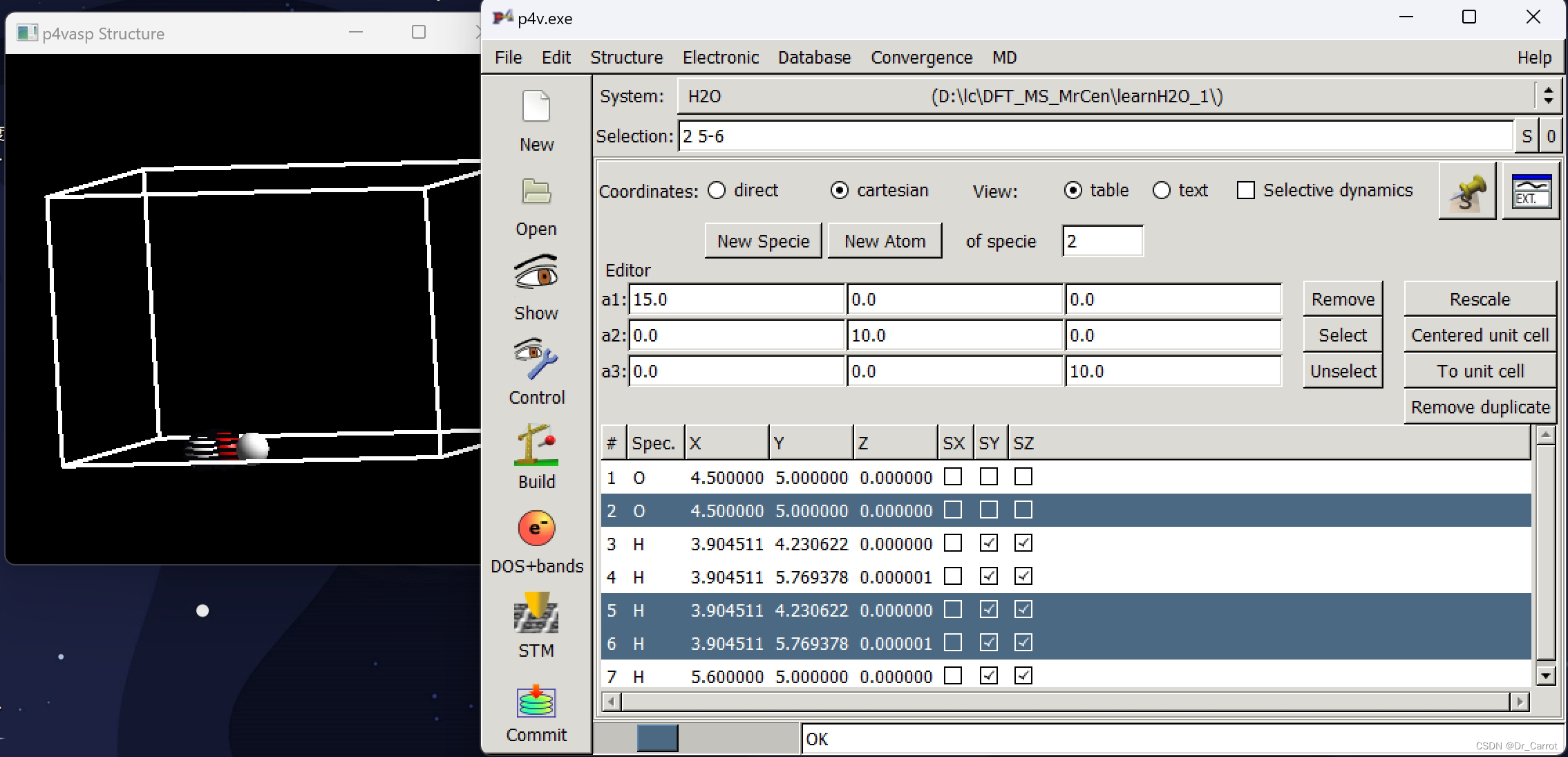Open the Structure menu
Image resolution: width=1568 pixels, height=757 pixels.
coord(626,57)
